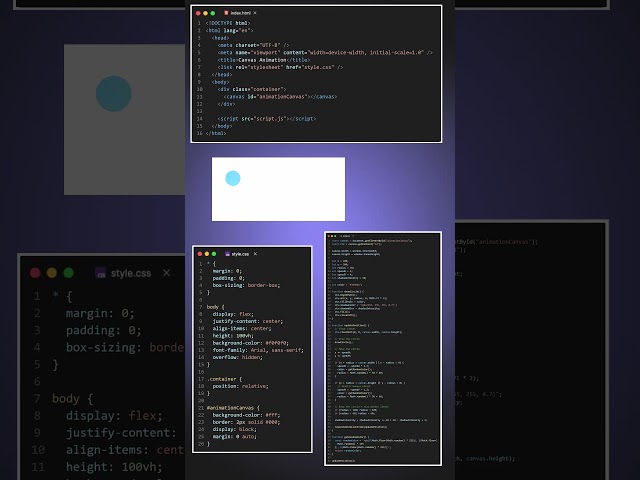Click the '<!DOCTYPE html>' line in index.html

(x=228, y=23)
